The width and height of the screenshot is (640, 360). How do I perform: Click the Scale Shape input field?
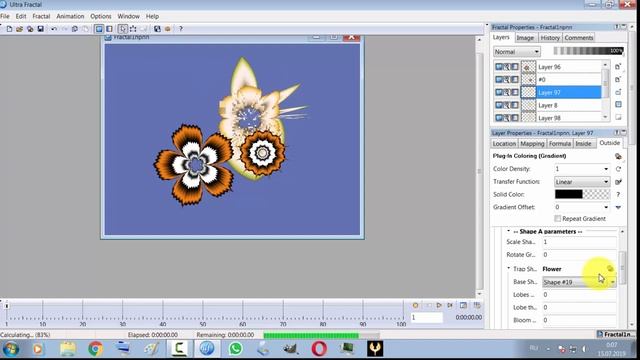pyautogui.click(x=579, y=242)
